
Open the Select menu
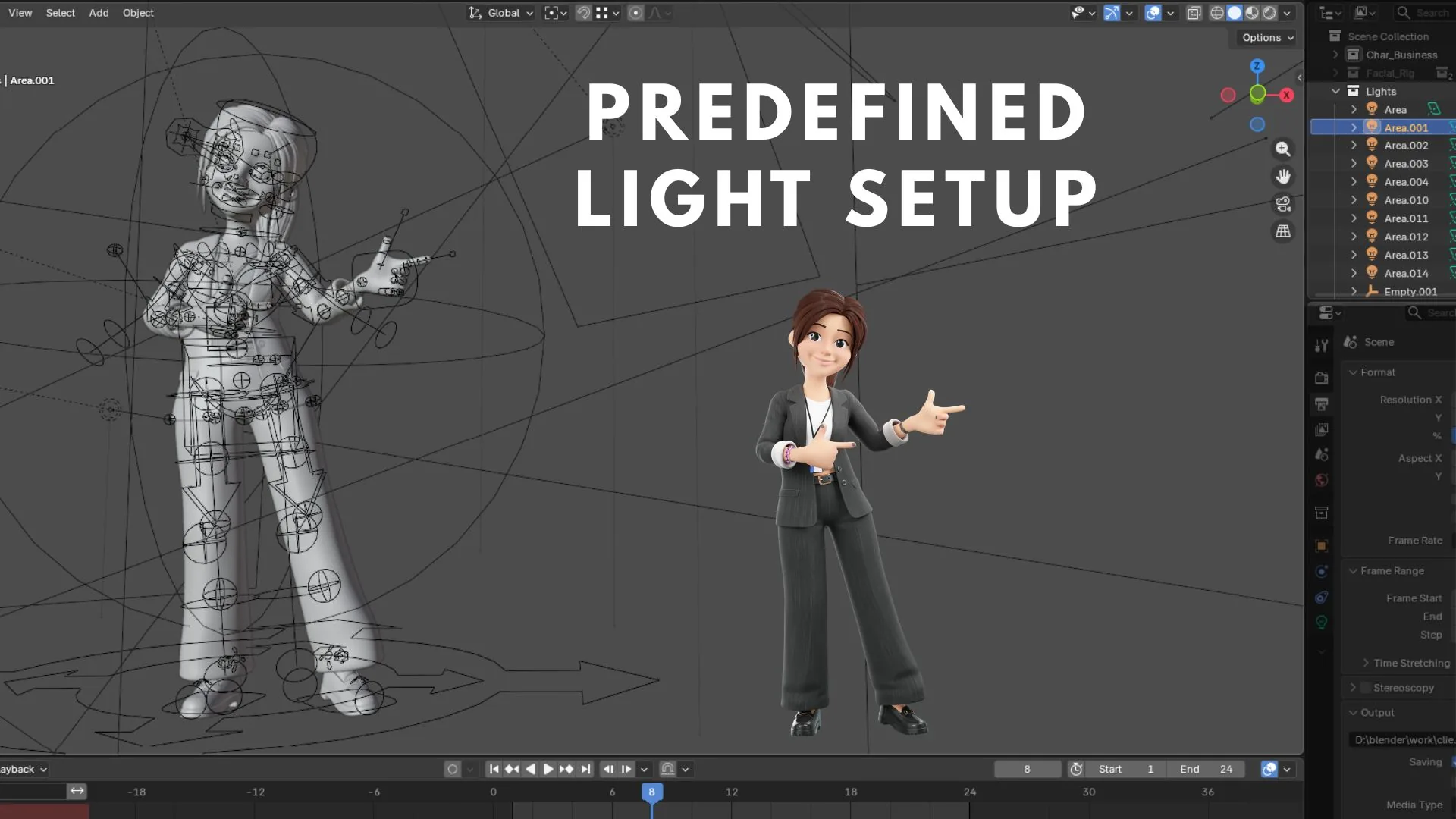tap(60, 13)
